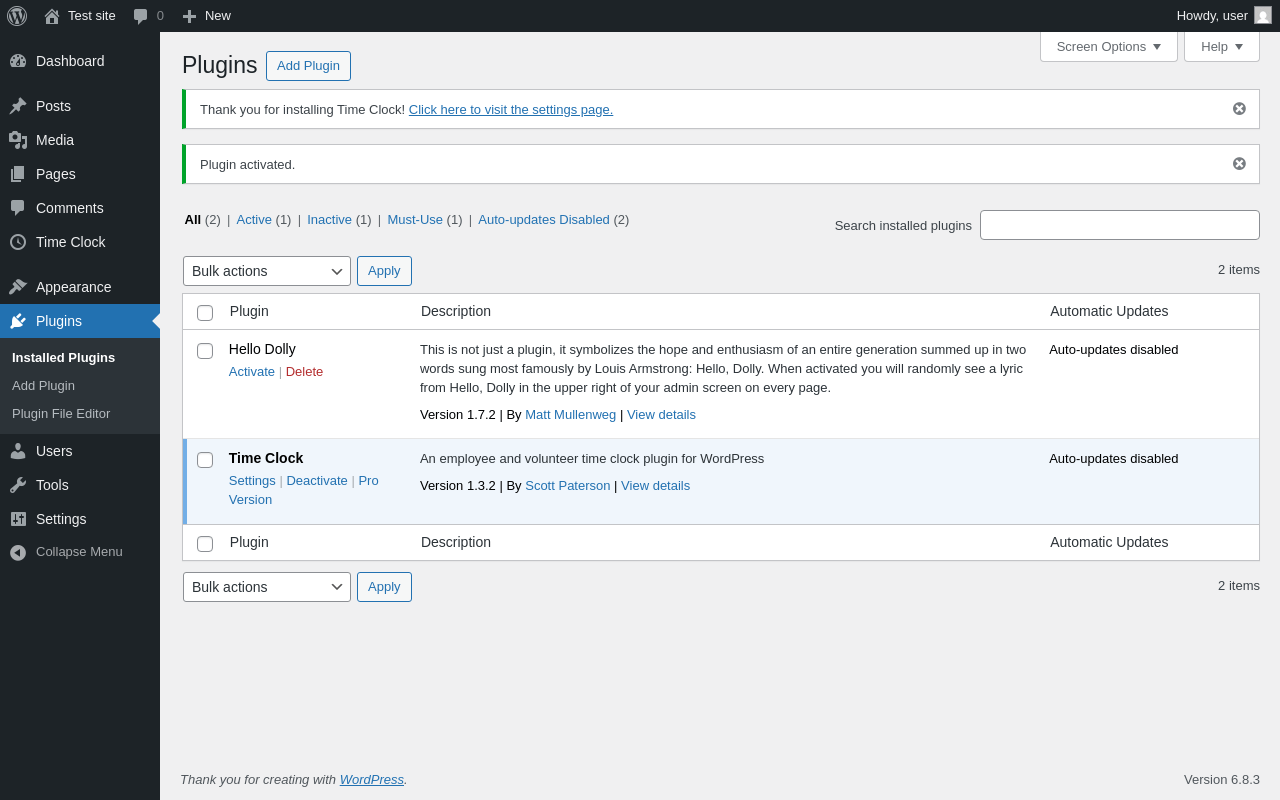Open the top Bulk actions dropdown
The width and height of the screenshot is (1280, 800).
point(266,271)
